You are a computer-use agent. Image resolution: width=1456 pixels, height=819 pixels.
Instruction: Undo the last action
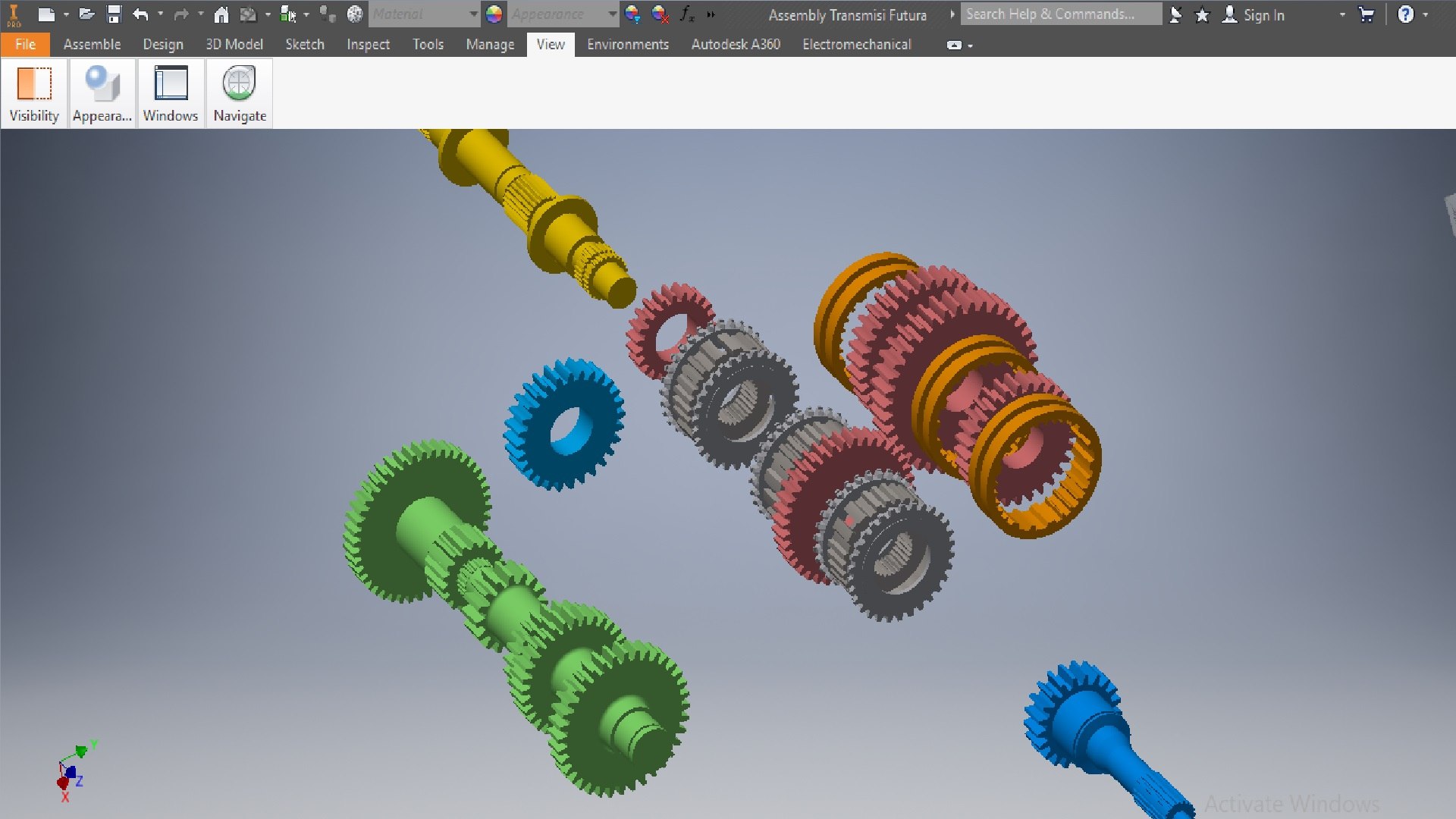(x=140, y=14)
